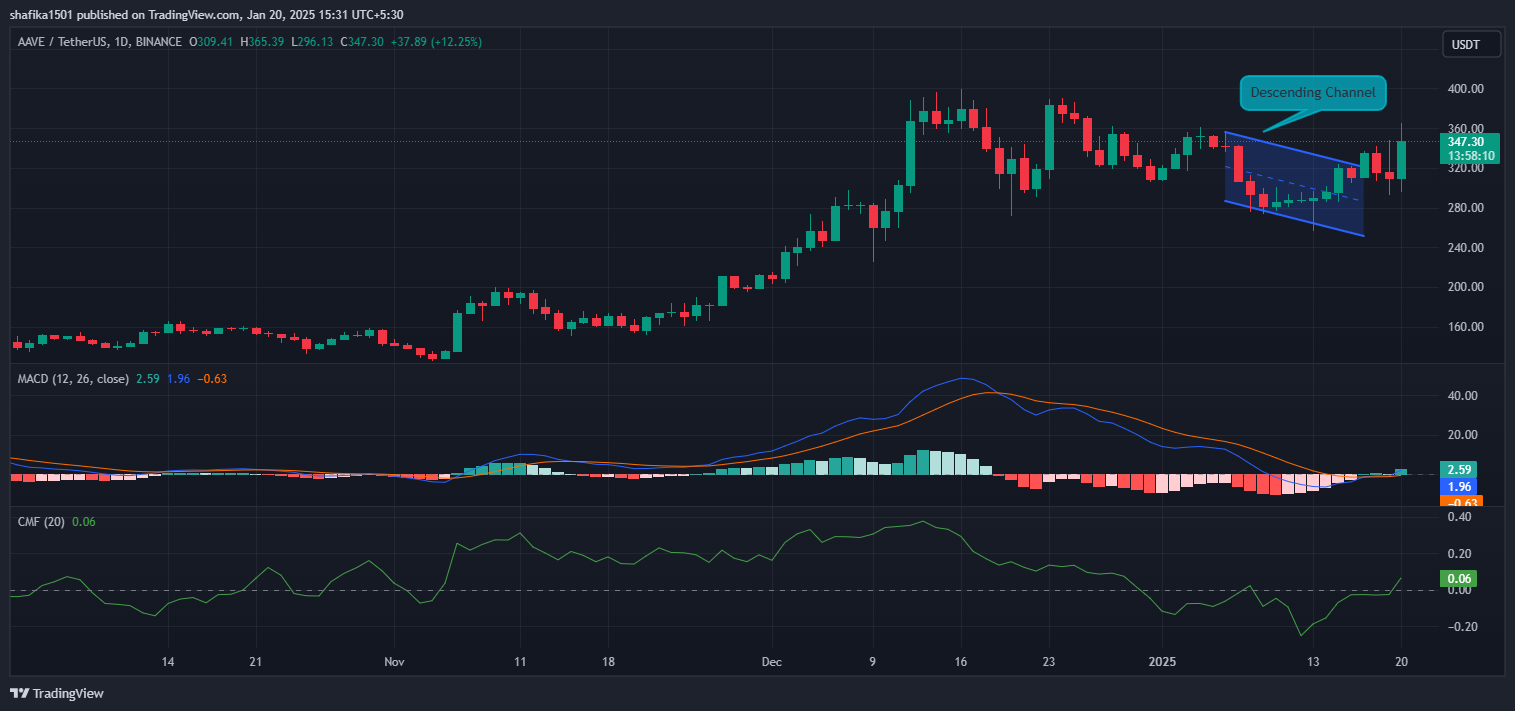Viewport: 1515px width, 711px height.
Task: Click the orange histogram value -0.63
Action: (1460, 500)
